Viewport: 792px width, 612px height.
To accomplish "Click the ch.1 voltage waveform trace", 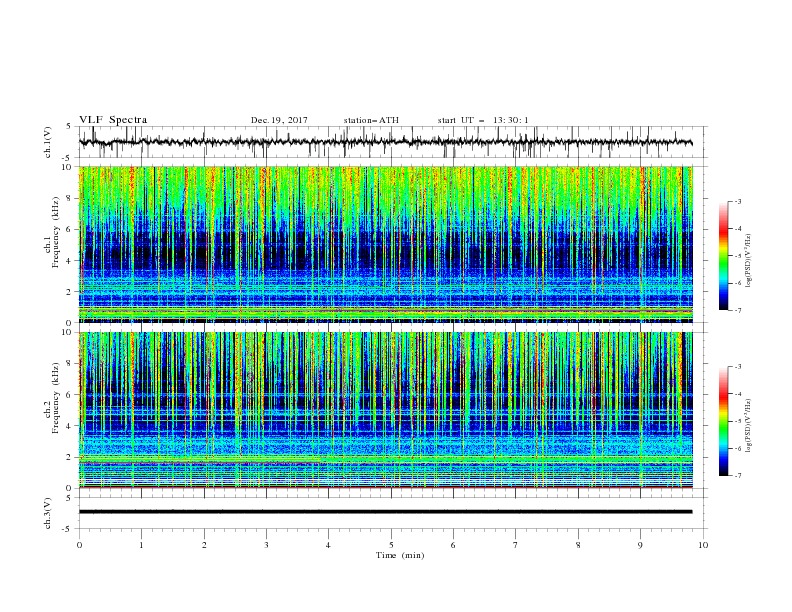I will pos(385,142).
